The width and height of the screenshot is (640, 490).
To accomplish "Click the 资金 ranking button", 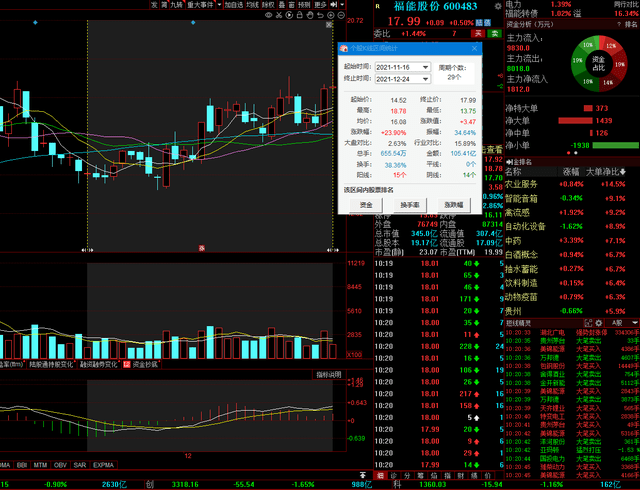I will 365,204.
